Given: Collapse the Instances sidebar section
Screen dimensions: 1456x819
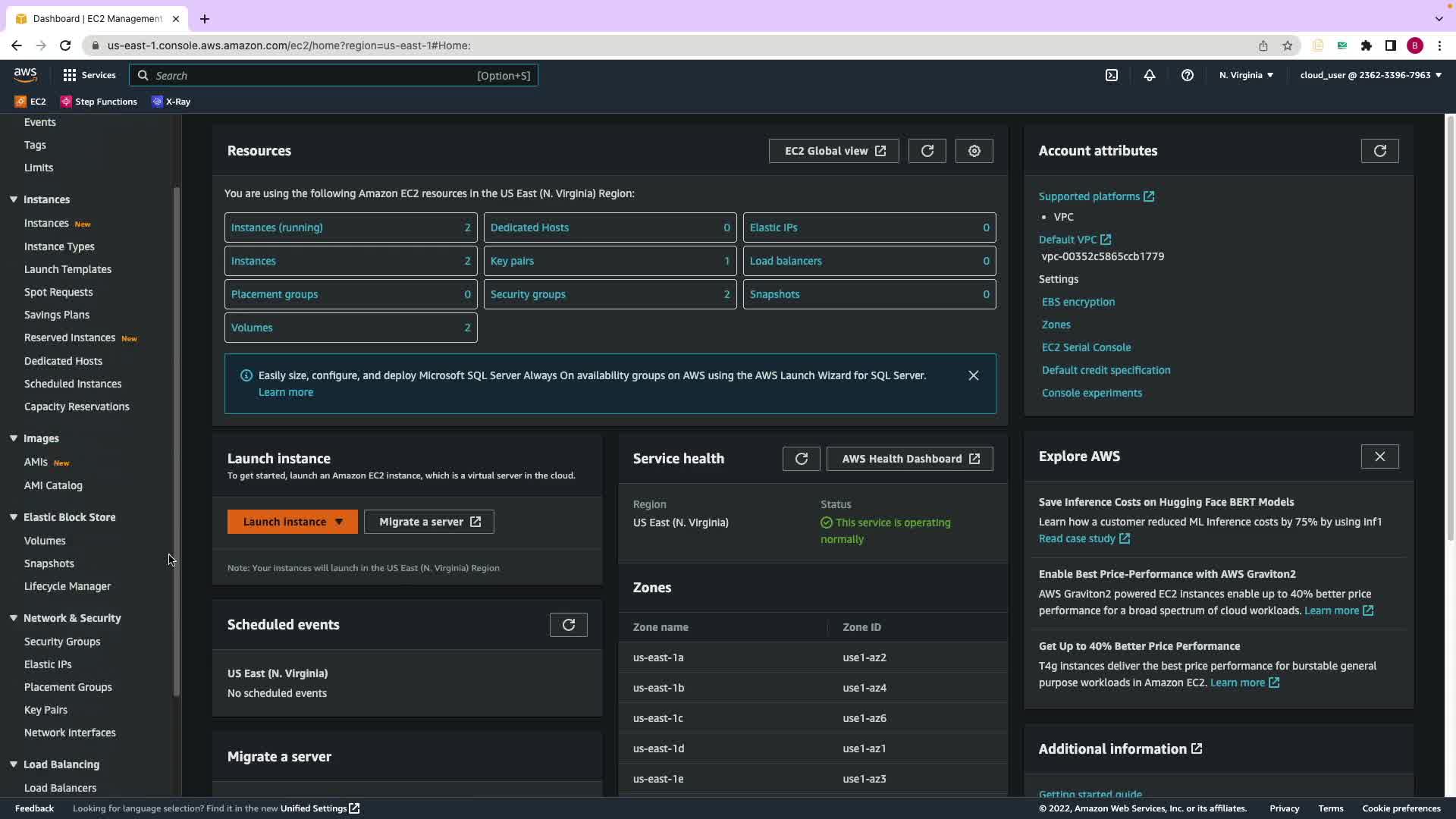Looking at the screenshot, I should pyautogui.click(x=14, y=199).
